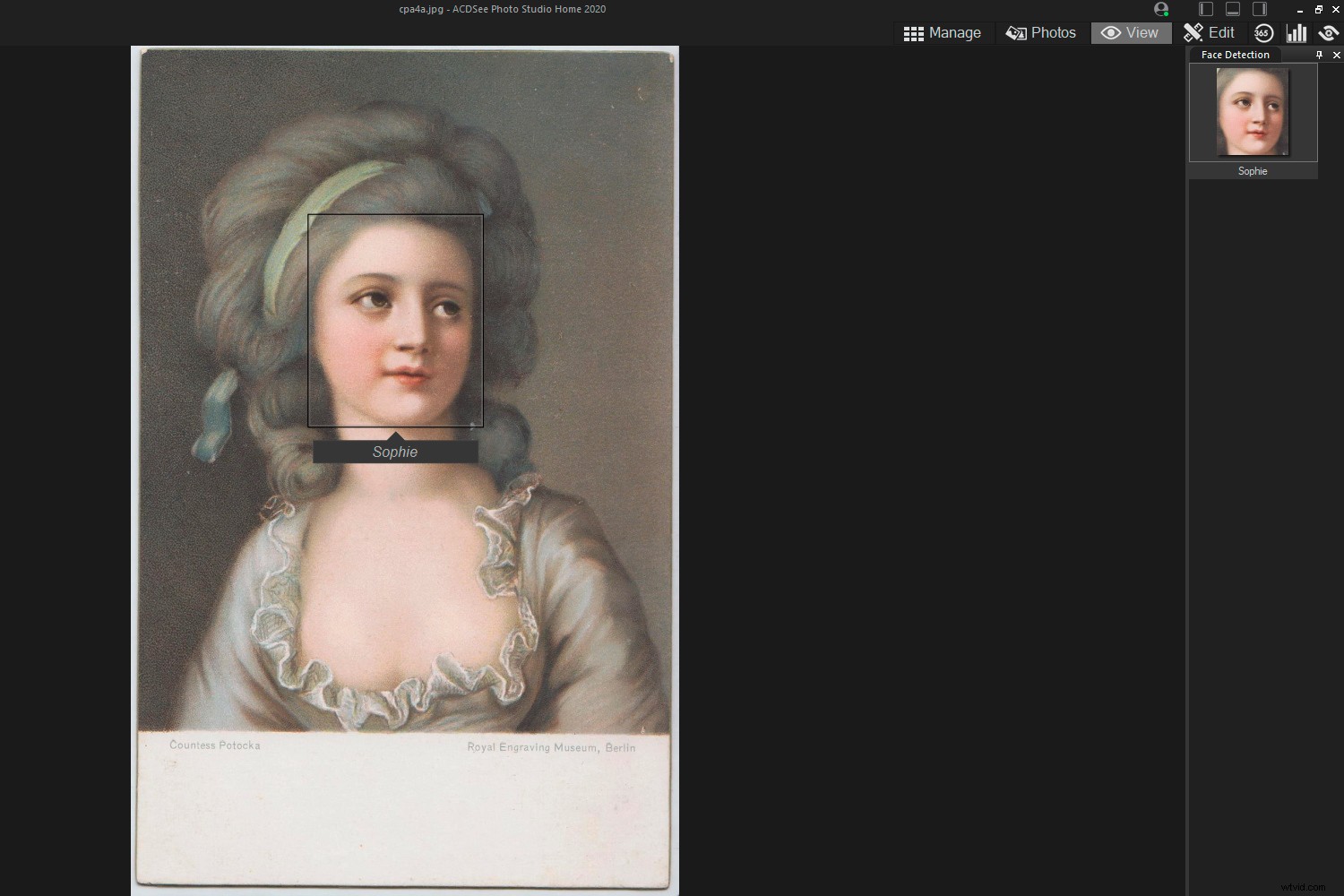Edit the Sophie name tag on photo

click(x=395, y=452)
